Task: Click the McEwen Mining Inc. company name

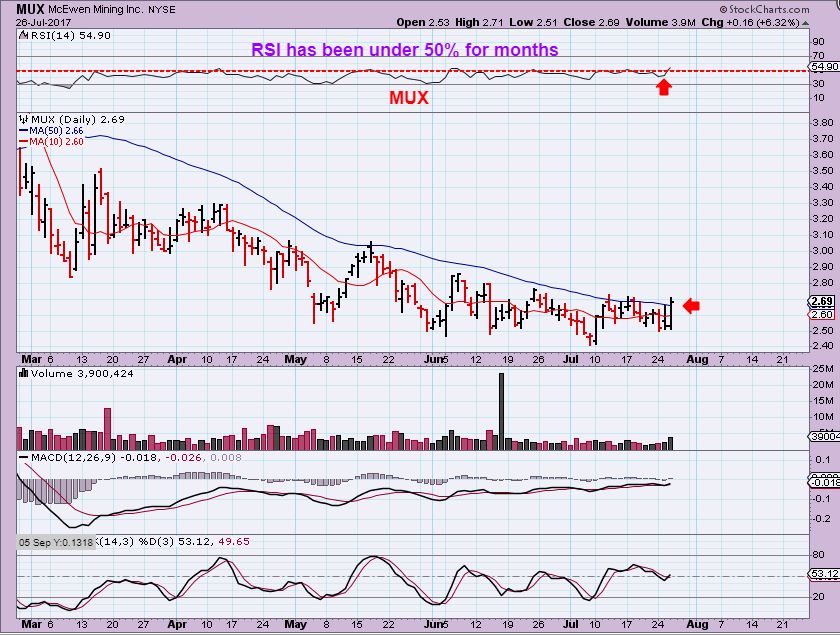Action: coord(95,10)
